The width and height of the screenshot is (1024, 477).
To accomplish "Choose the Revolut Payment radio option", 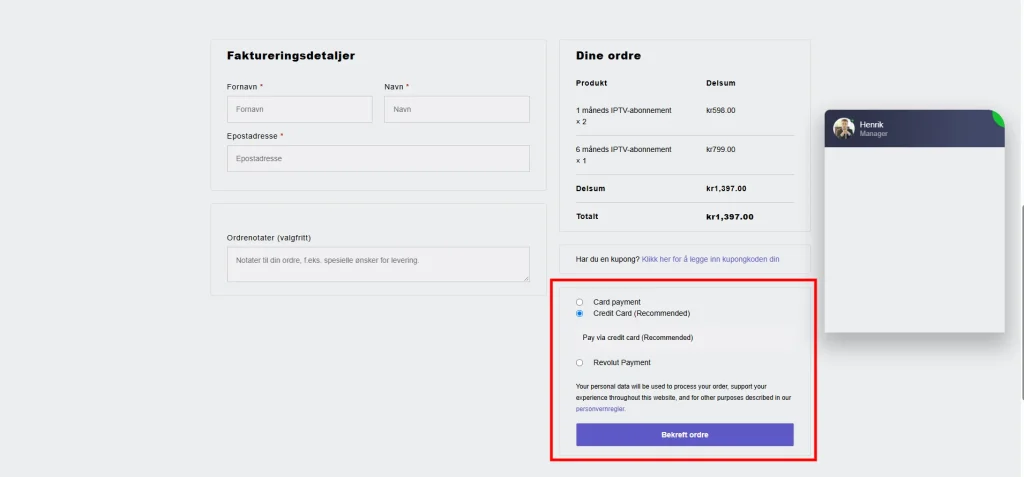I will (x=579, y=363).
